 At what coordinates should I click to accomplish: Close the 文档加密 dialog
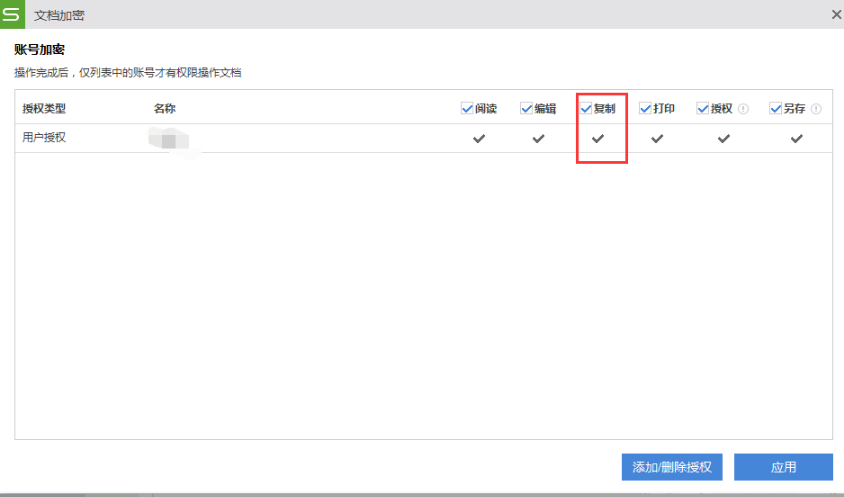pos(836,14)
